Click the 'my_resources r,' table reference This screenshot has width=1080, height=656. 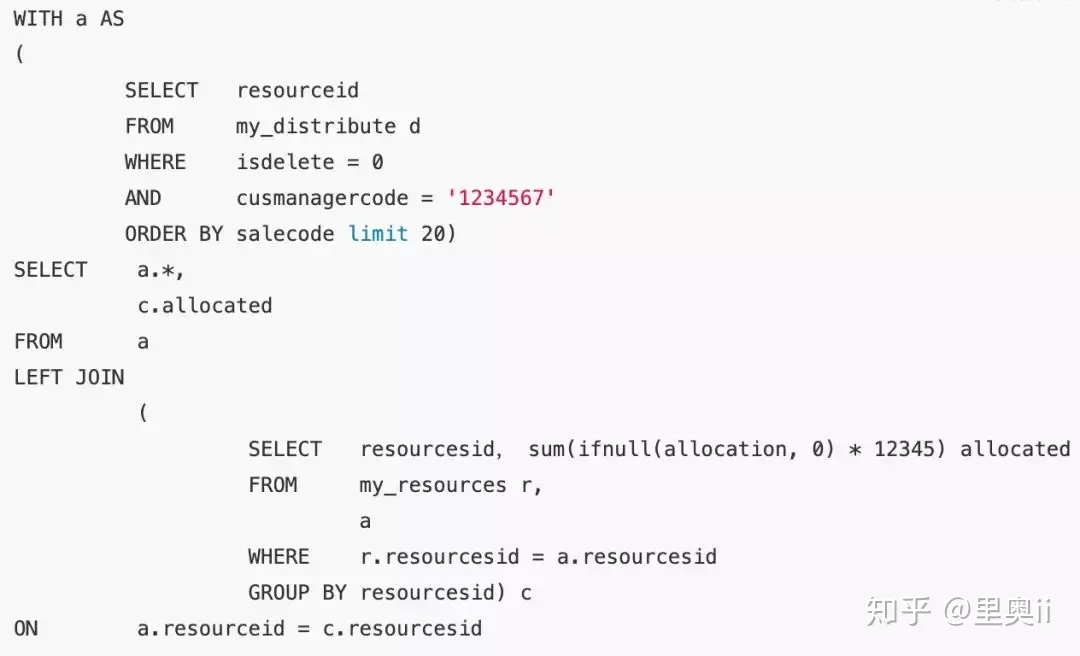tap(450, 485)
